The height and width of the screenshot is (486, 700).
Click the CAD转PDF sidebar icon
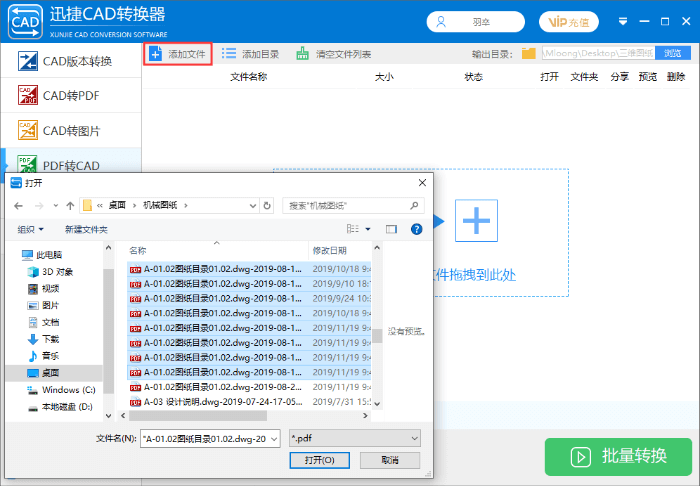28,95
